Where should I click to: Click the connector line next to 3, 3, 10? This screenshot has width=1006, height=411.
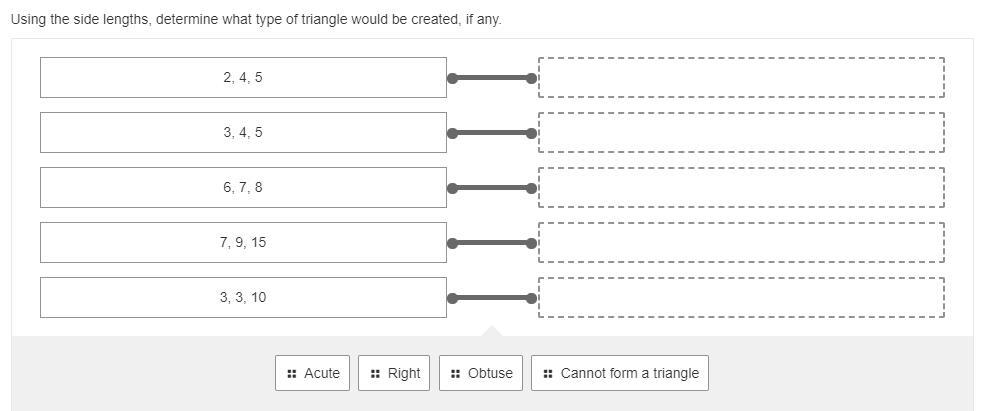pos(492,297)
